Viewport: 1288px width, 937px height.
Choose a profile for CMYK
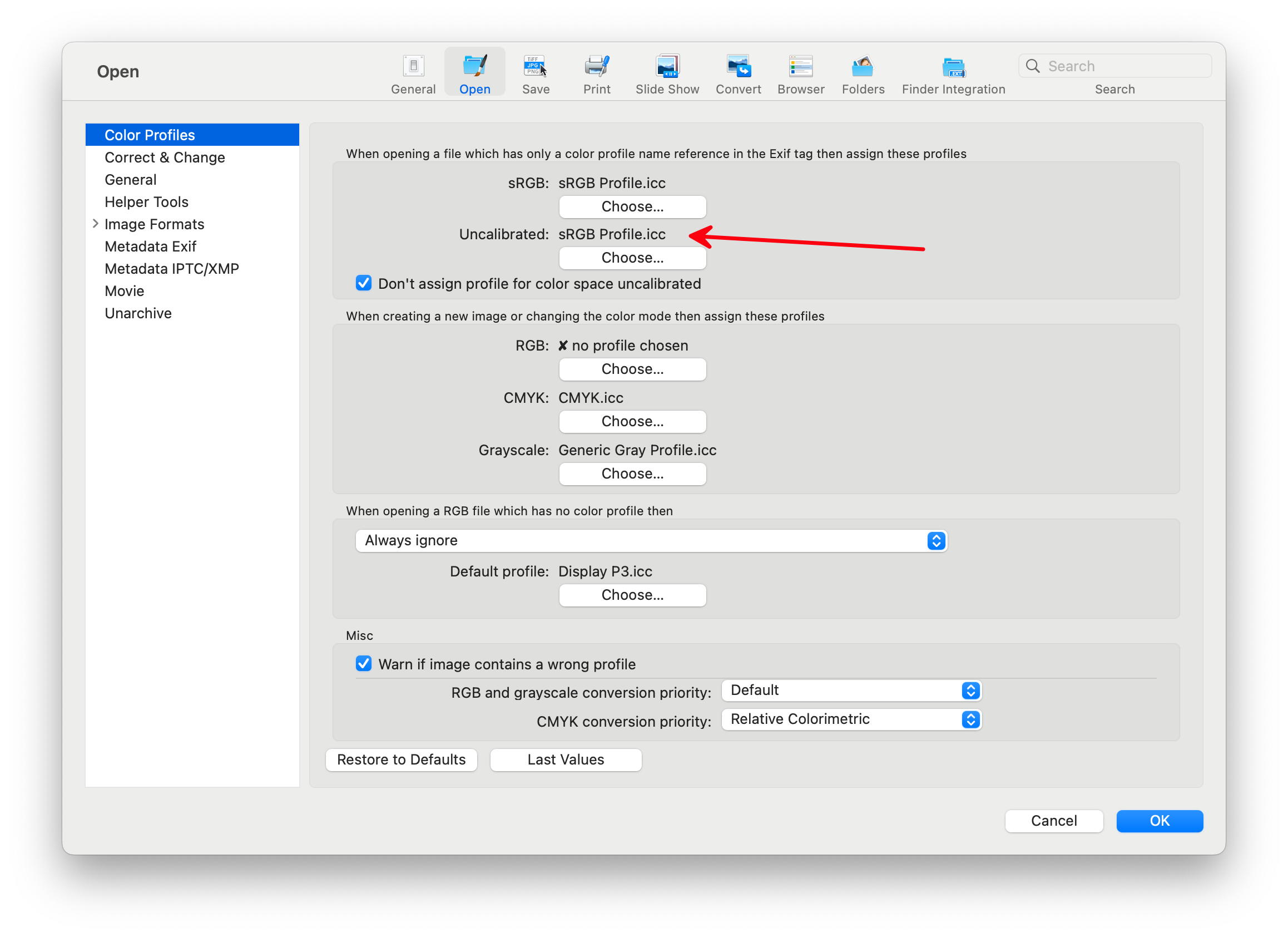pyautogui.click(x=632, y=421)
